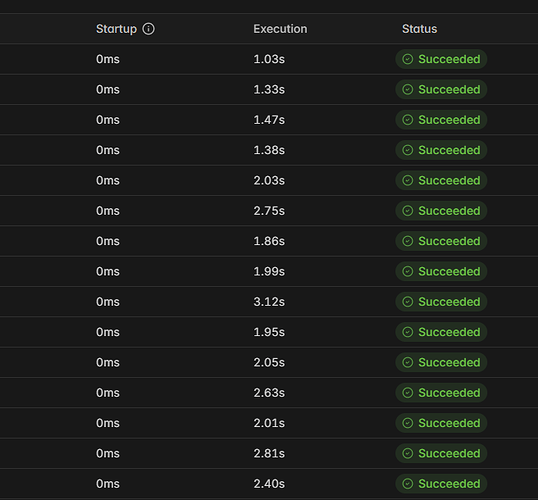This screenshot has height=500, width=538.
Task: Click the Succeeded badge for the 3.12s run
Action: (x=441, y=302)
